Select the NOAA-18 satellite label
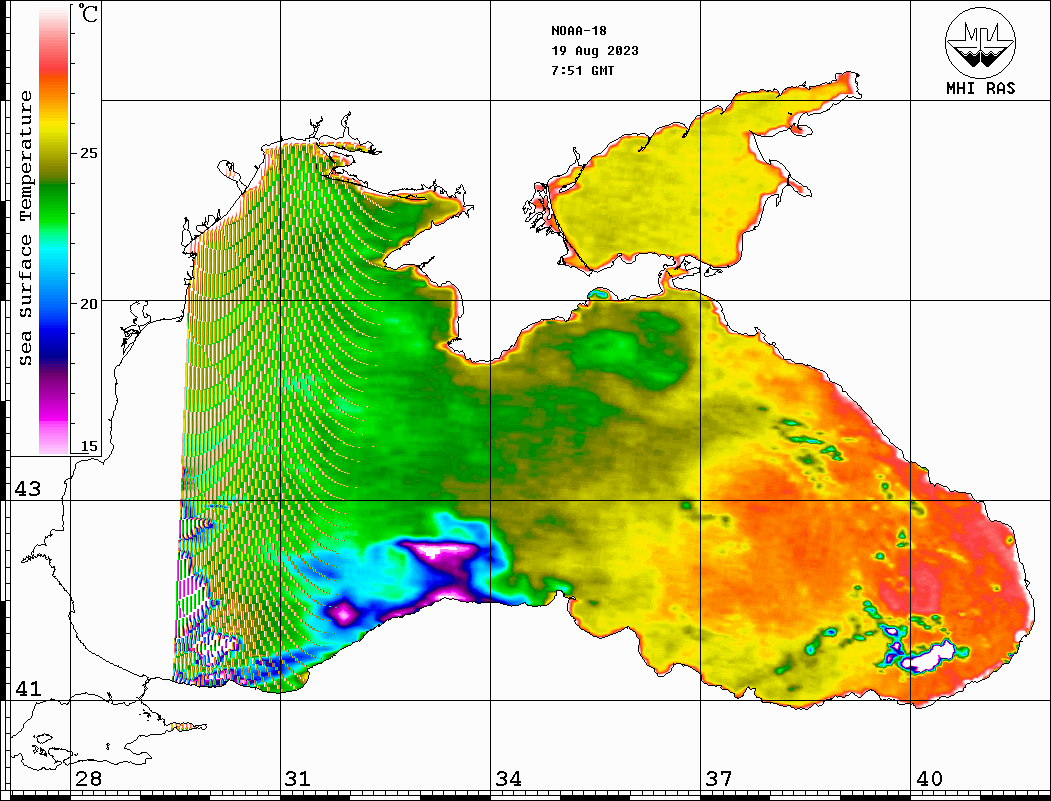The width and height of the screenshot is (1051, 801). (x=578, y=30)
